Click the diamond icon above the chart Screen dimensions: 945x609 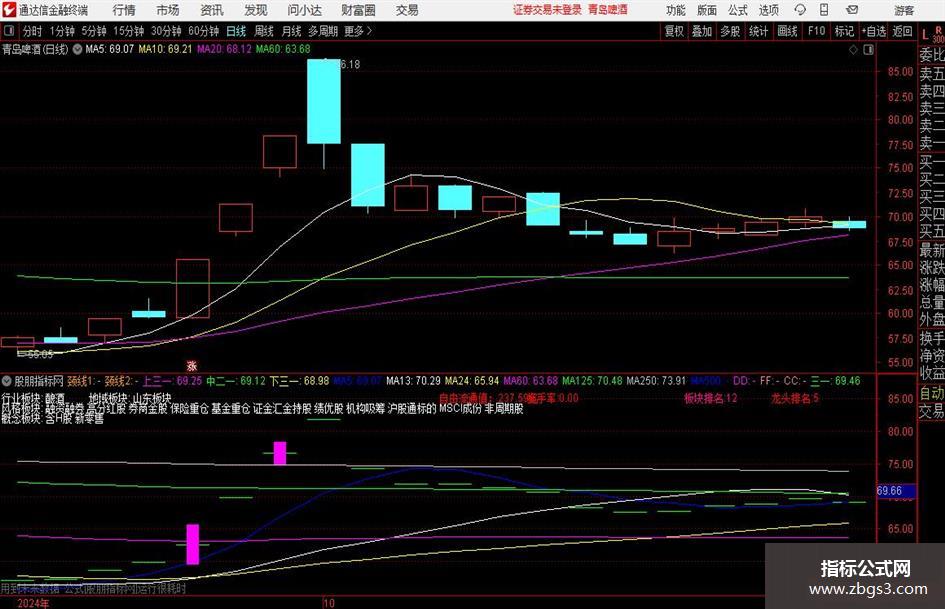click(853, 50)
